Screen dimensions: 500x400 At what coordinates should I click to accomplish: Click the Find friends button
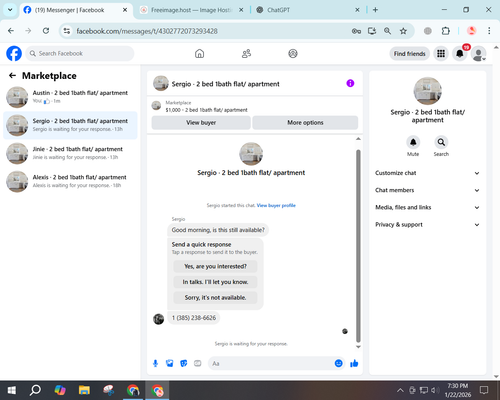click(x=409, y=54)
